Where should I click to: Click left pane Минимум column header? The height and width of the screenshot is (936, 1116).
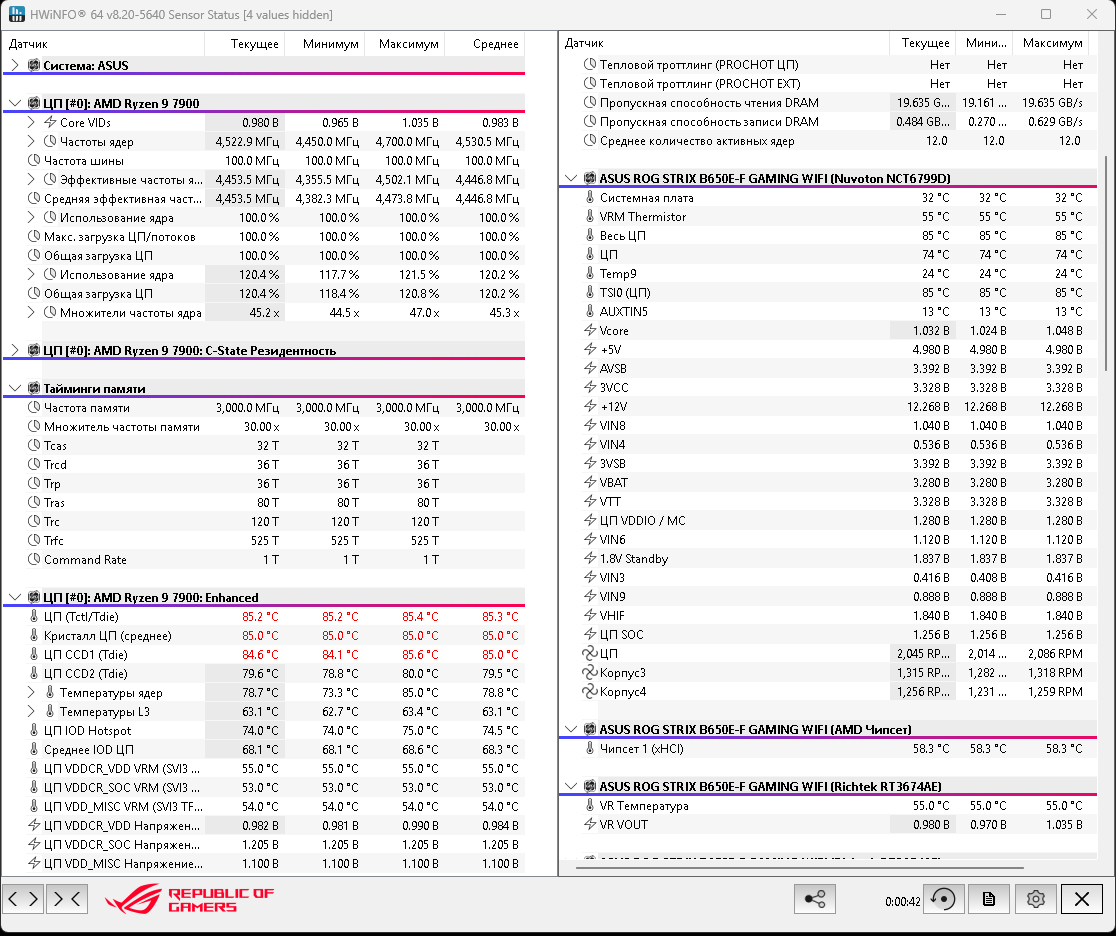(325, 43)
